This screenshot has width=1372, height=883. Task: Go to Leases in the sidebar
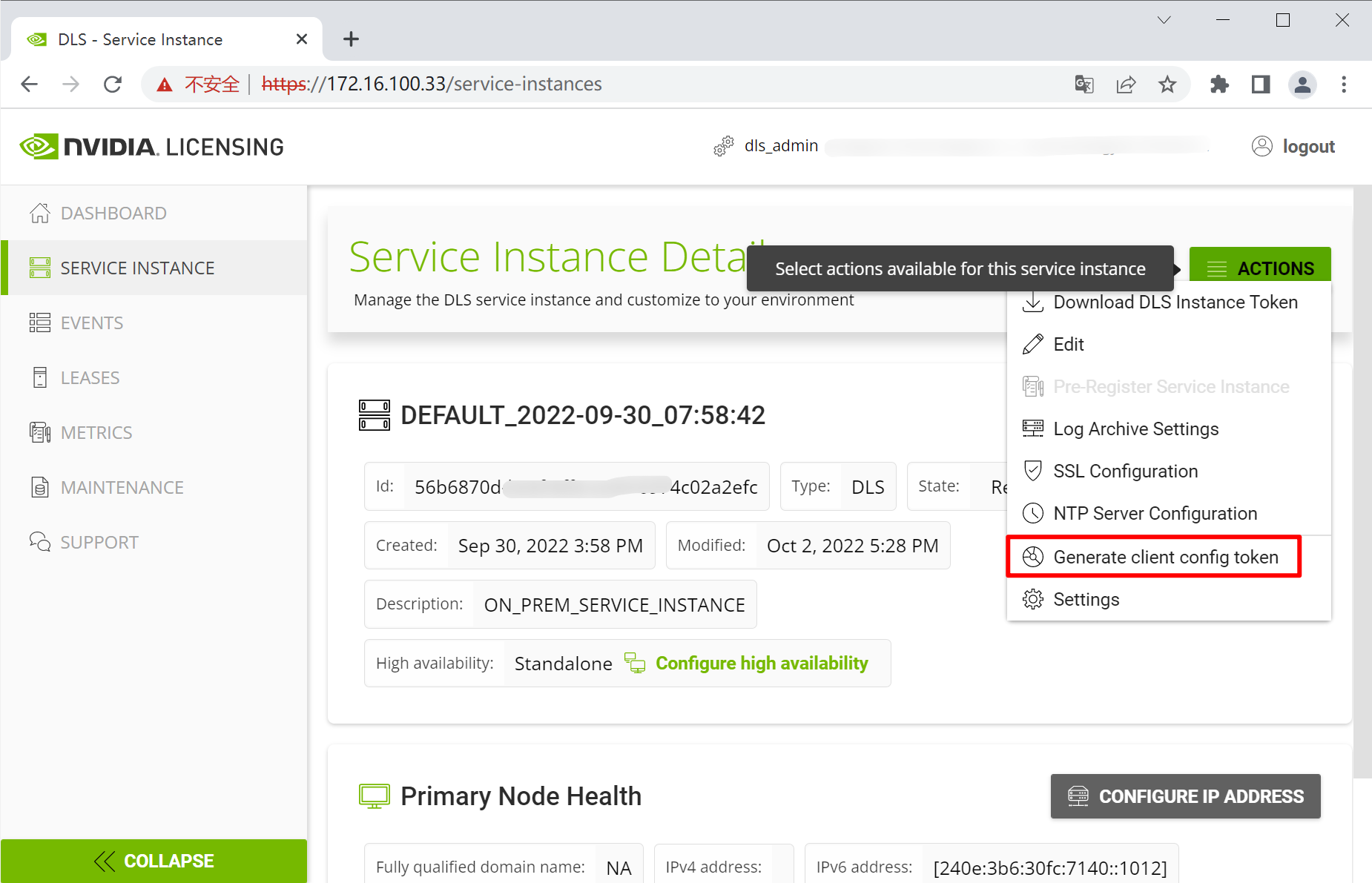coord(90,378)
